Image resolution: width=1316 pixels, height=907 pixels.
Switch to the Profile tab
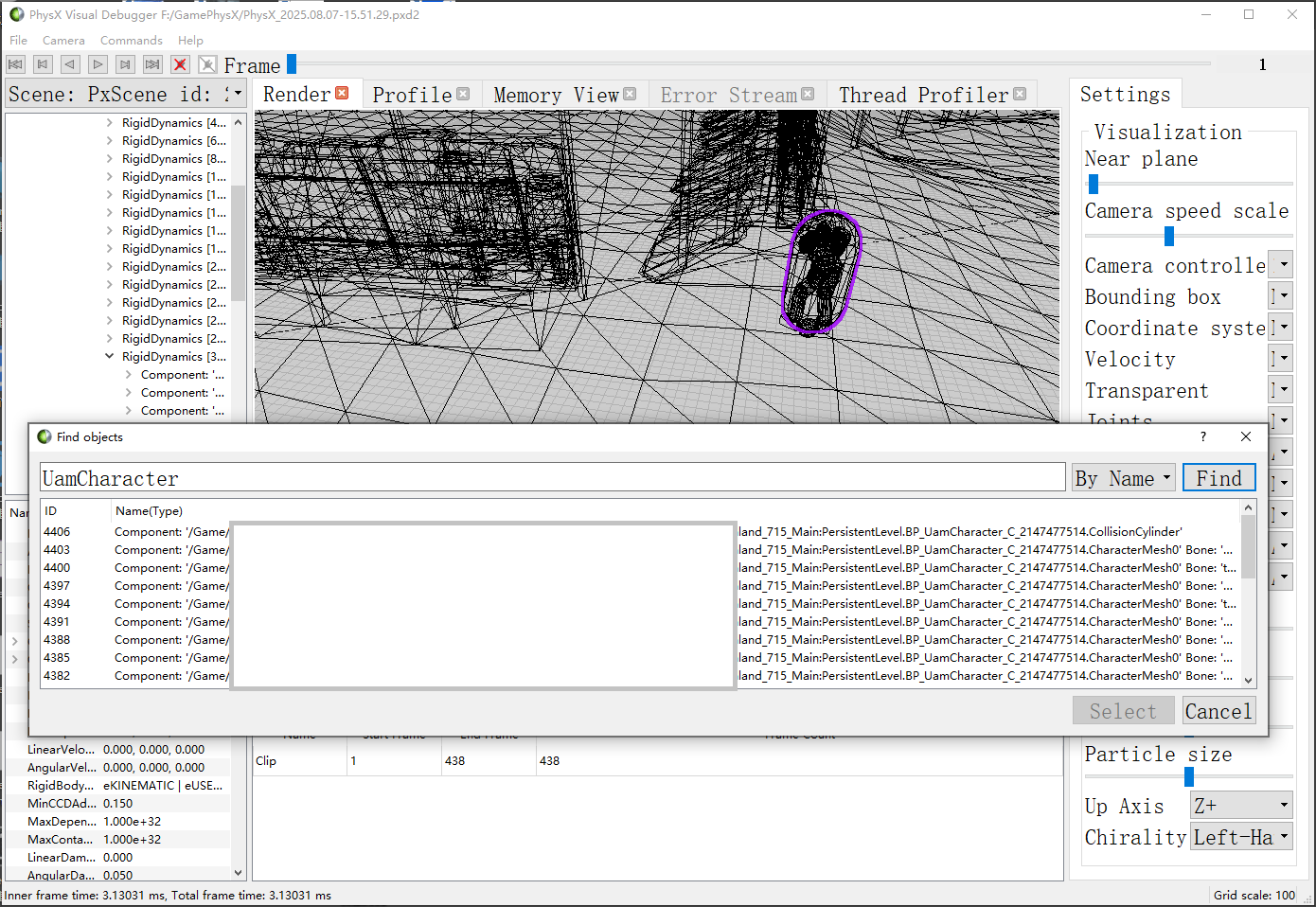tap(412, 95)
